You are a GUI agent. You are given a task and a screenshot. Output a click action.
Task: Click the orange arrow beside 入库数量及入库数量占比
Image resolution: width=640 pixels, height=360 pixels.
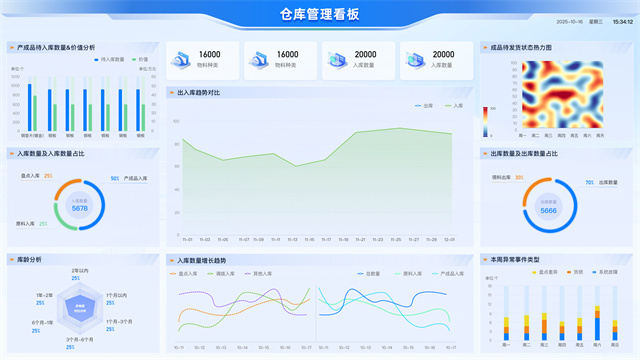[12, 154]
